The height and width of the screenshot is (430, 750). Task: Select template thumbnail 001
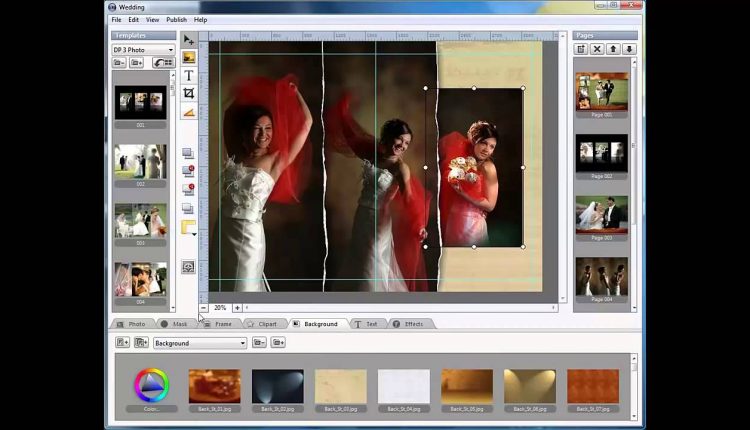click(141, 102)
